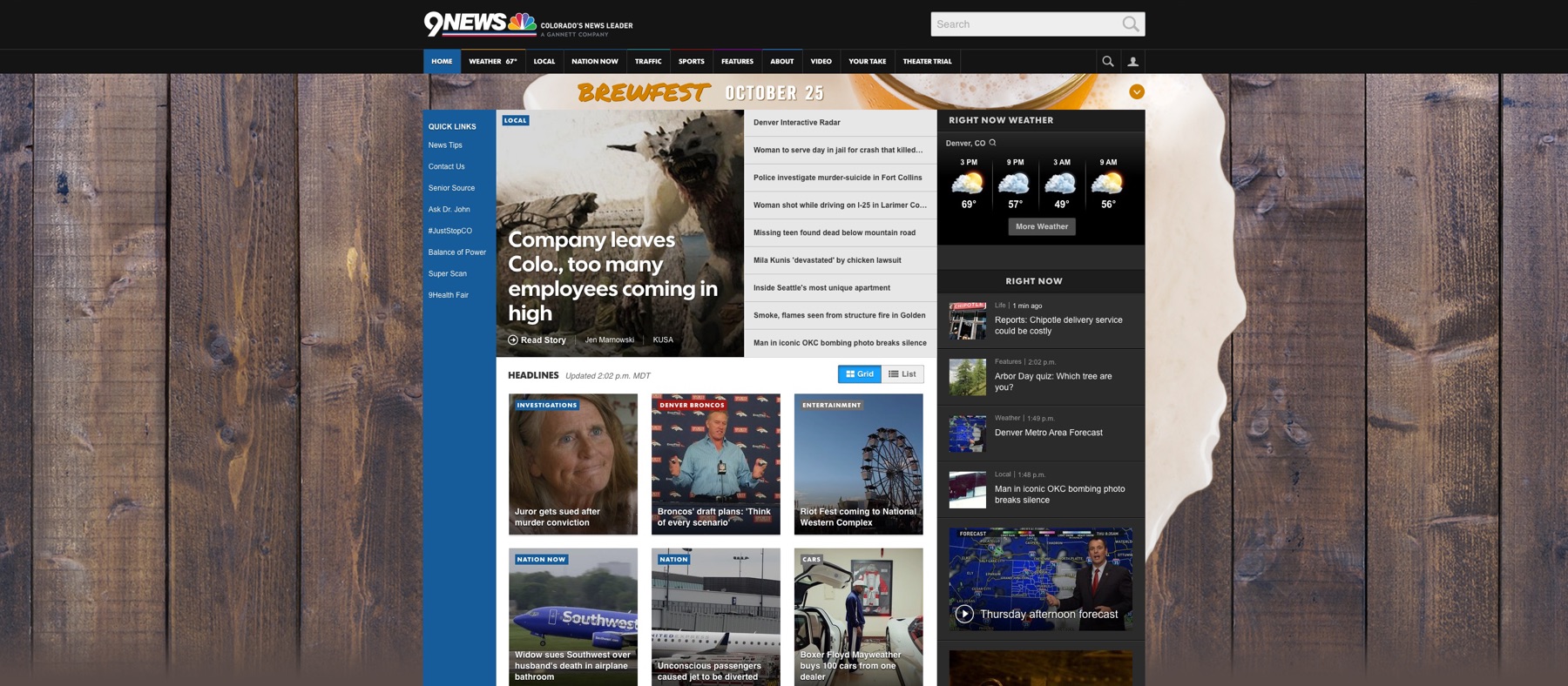Click the LOCAL tag on the lead story
Screen dimensions: 1568x686
pyautogui.click(x=516, y=120)
